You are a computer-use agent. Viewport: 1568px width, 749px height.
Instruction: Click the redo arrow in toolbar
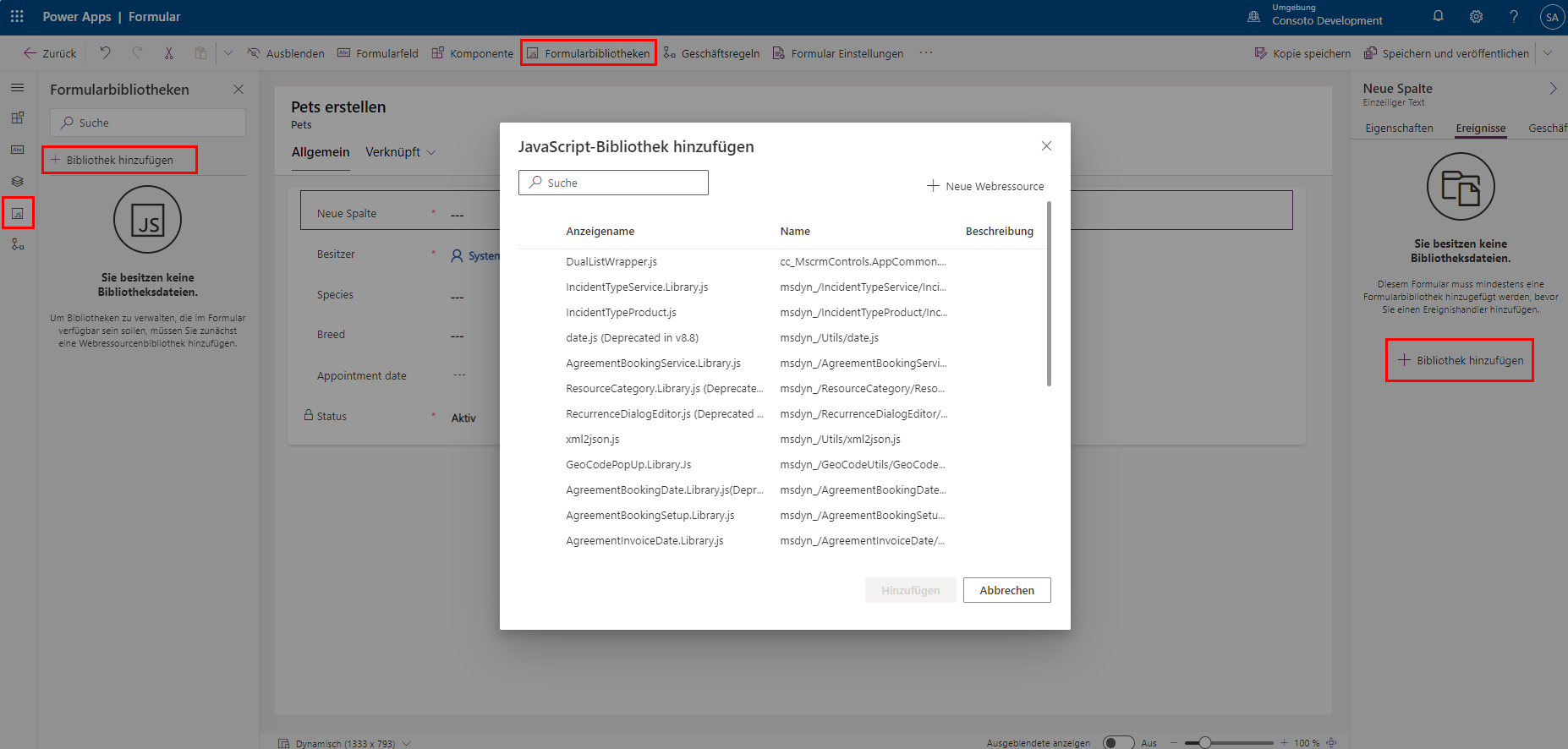(137, 52)
